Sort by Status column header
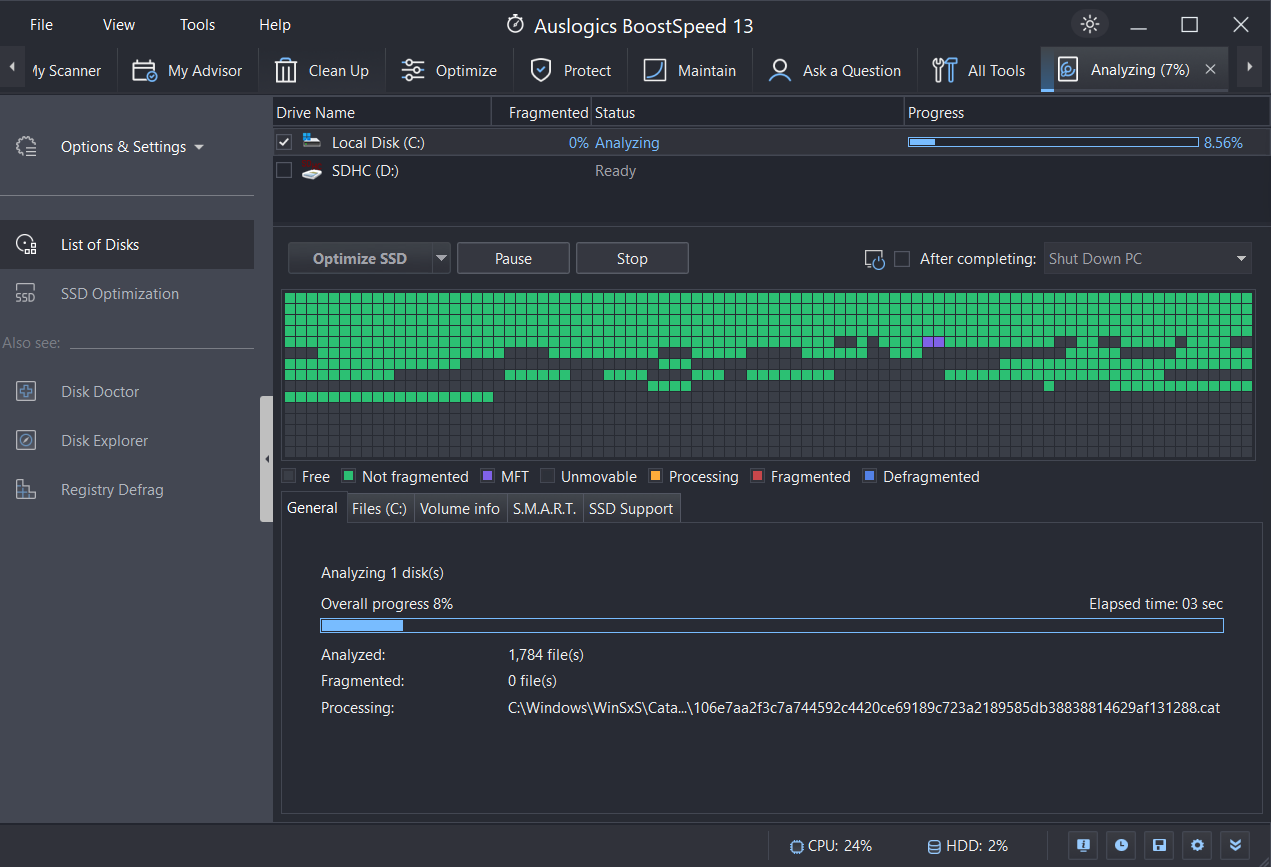This screenshot has height=867, width=1271. point(747,113)
